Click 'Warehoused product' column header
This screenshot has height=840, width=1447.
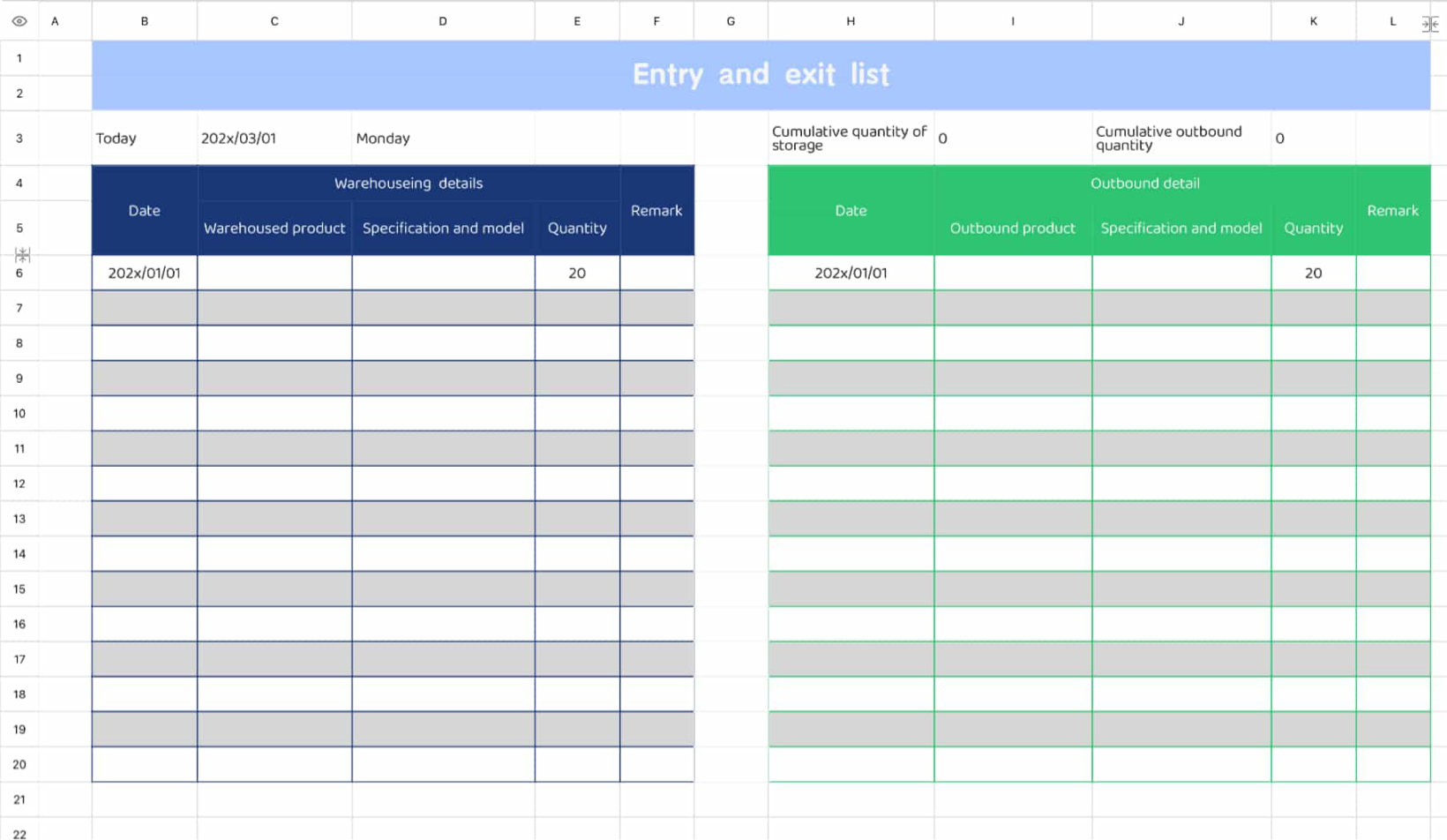pyautogui.click(x=274, y=229)
